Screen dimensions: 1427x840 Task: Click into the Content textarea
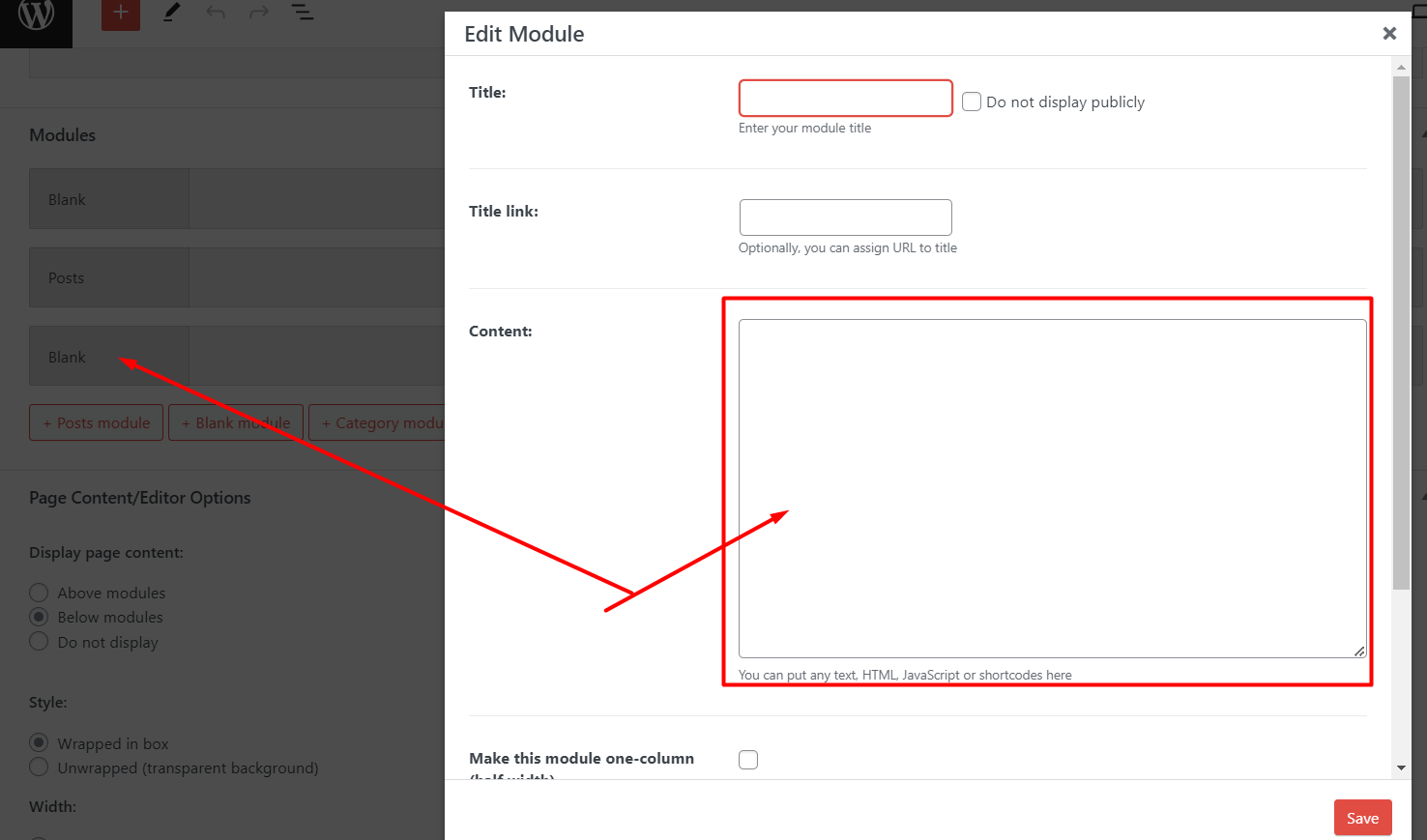pos(1053,488)
